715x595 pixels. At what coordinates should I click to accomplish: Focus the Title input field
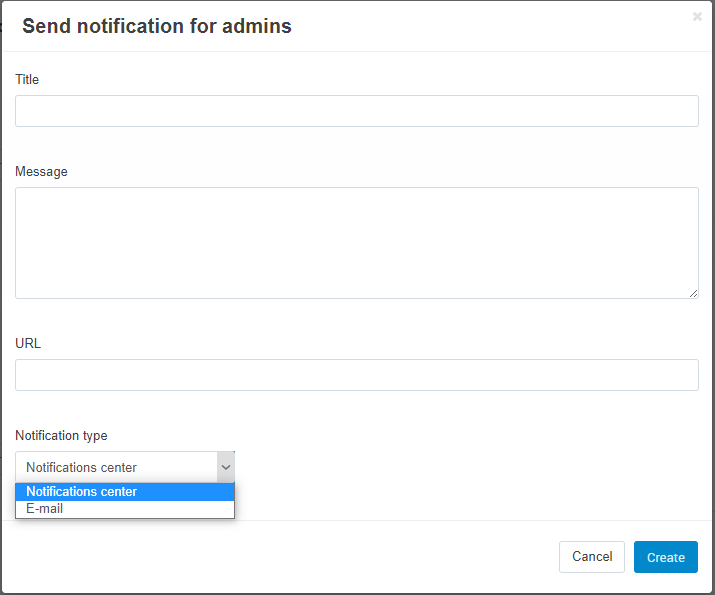[x=357, y=111]
